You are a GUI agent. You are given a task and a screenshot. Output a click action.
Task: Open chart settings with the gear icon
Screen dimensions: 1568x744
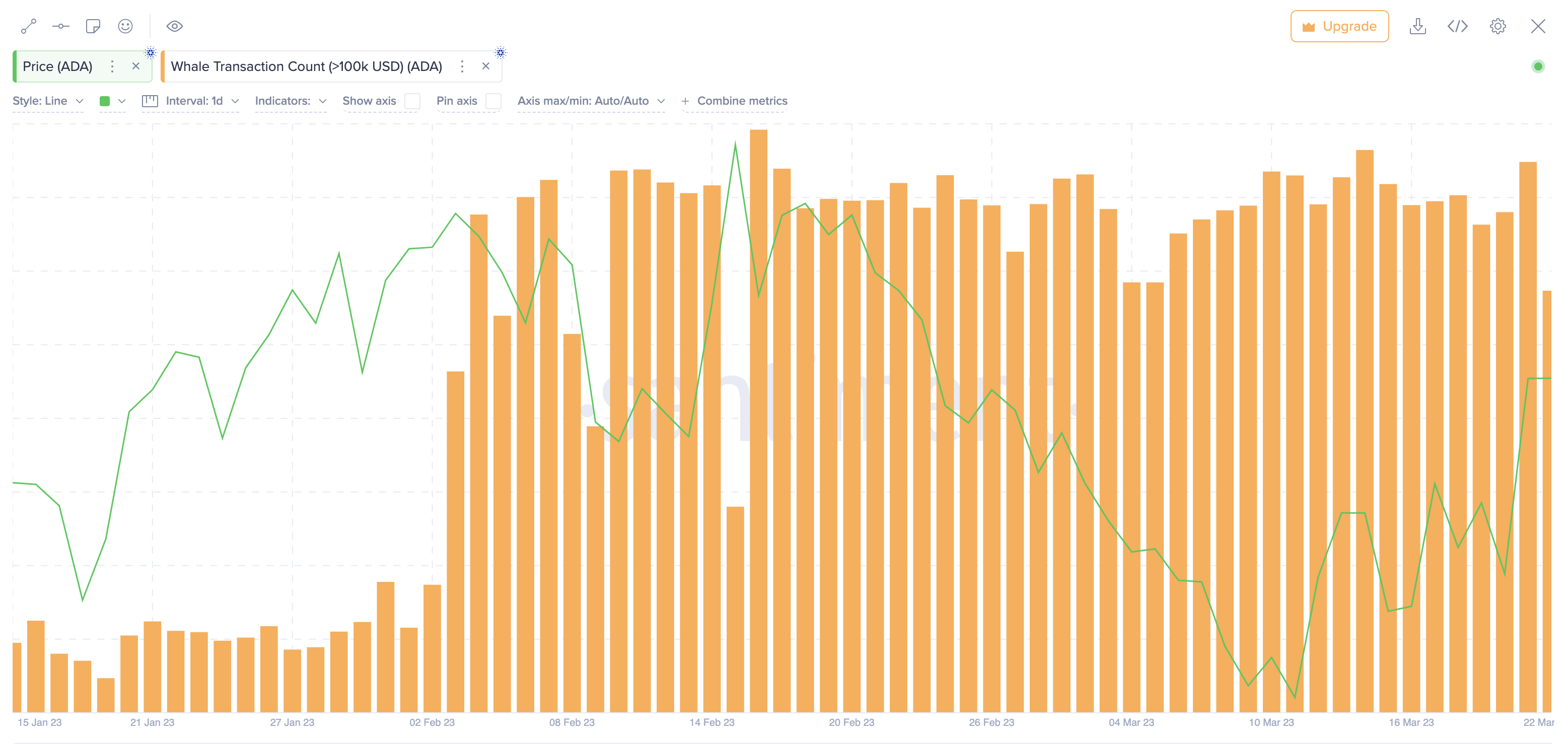(x=1498, y=26)
